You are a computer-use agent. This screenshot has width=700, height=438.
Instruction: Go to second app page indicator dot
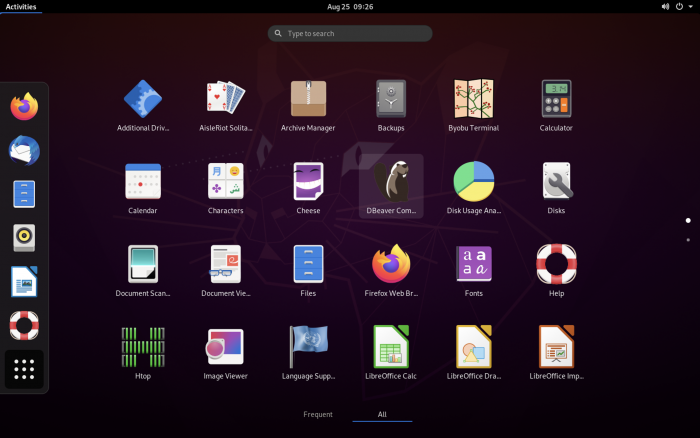click(x=688, y=240)
